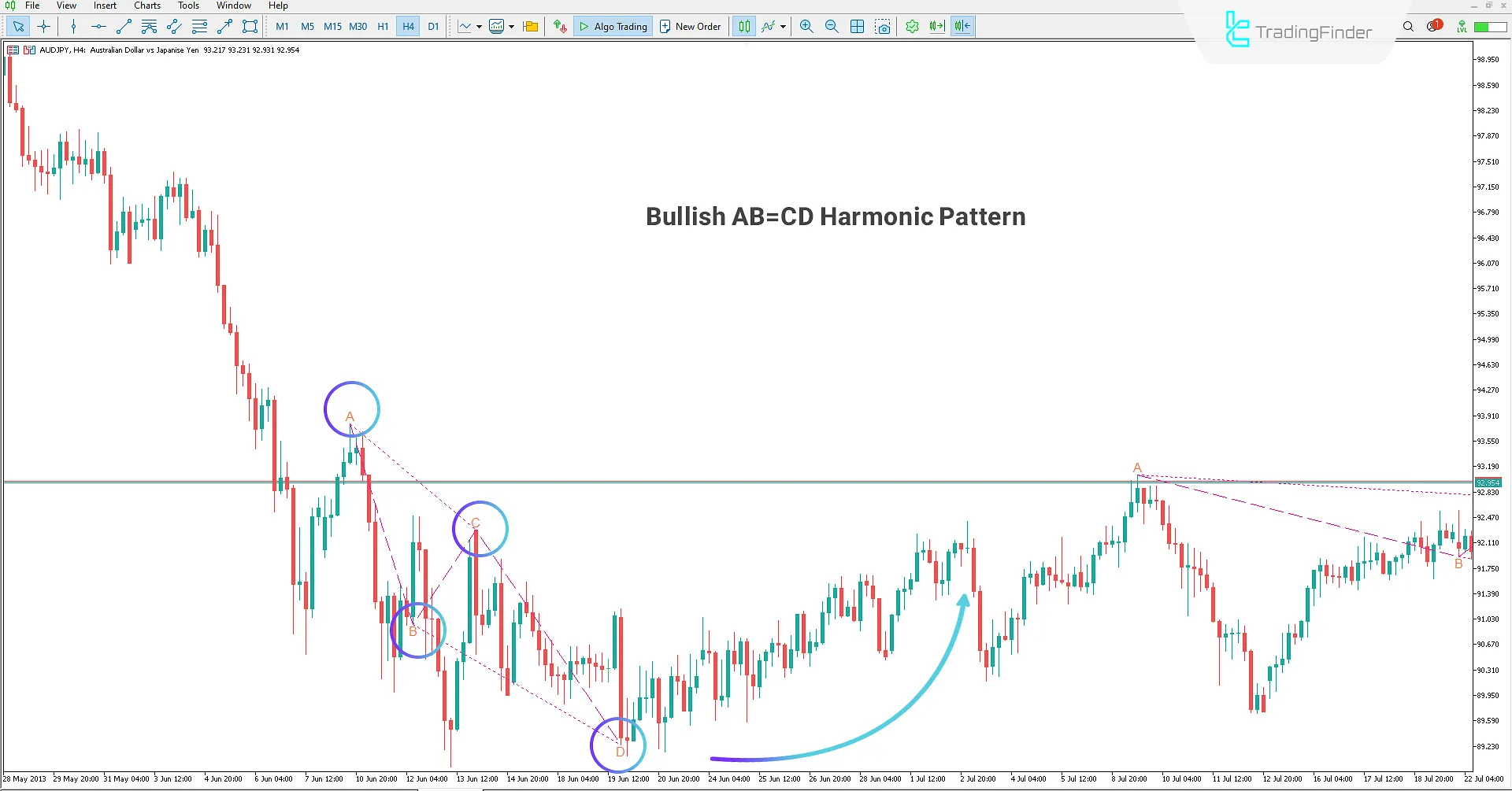Take a chart screenshot with the camera icon
This screenshot has height=791, width=1512.
(x=883, y=26)
